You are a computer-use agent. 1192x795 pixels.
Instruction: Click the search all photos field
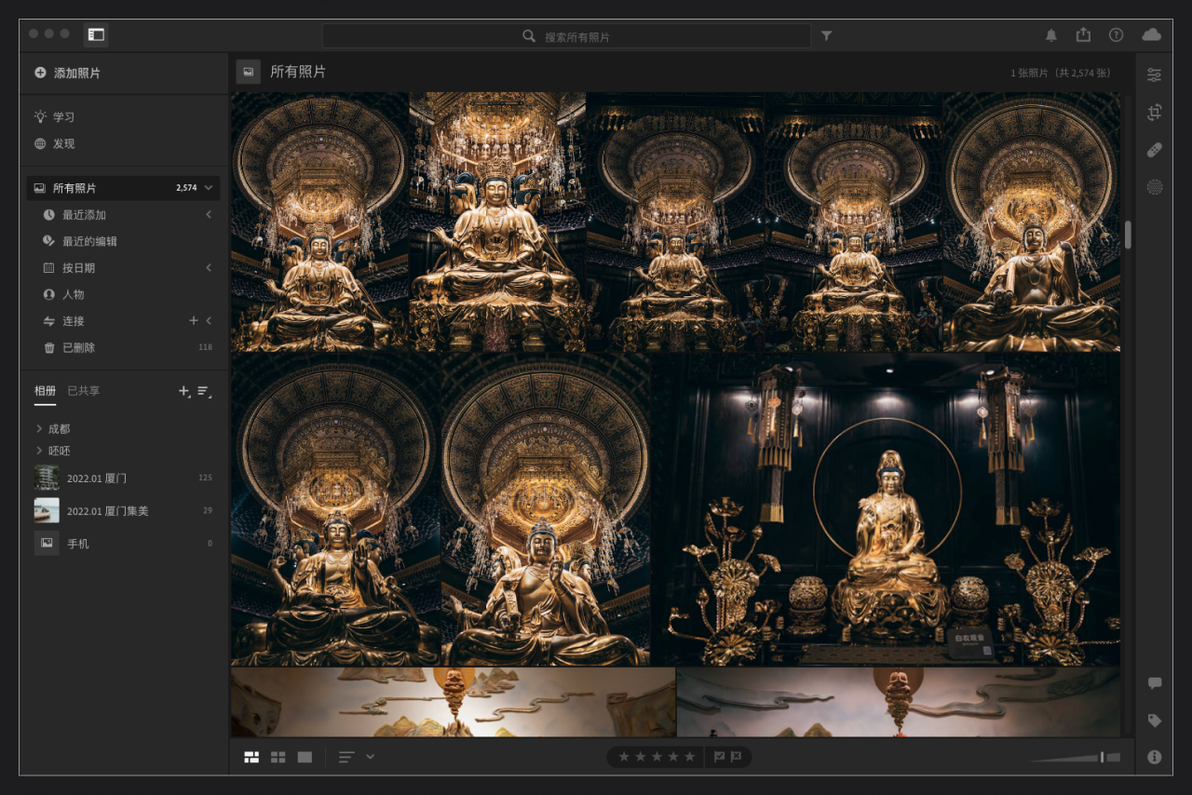(566, 36)
